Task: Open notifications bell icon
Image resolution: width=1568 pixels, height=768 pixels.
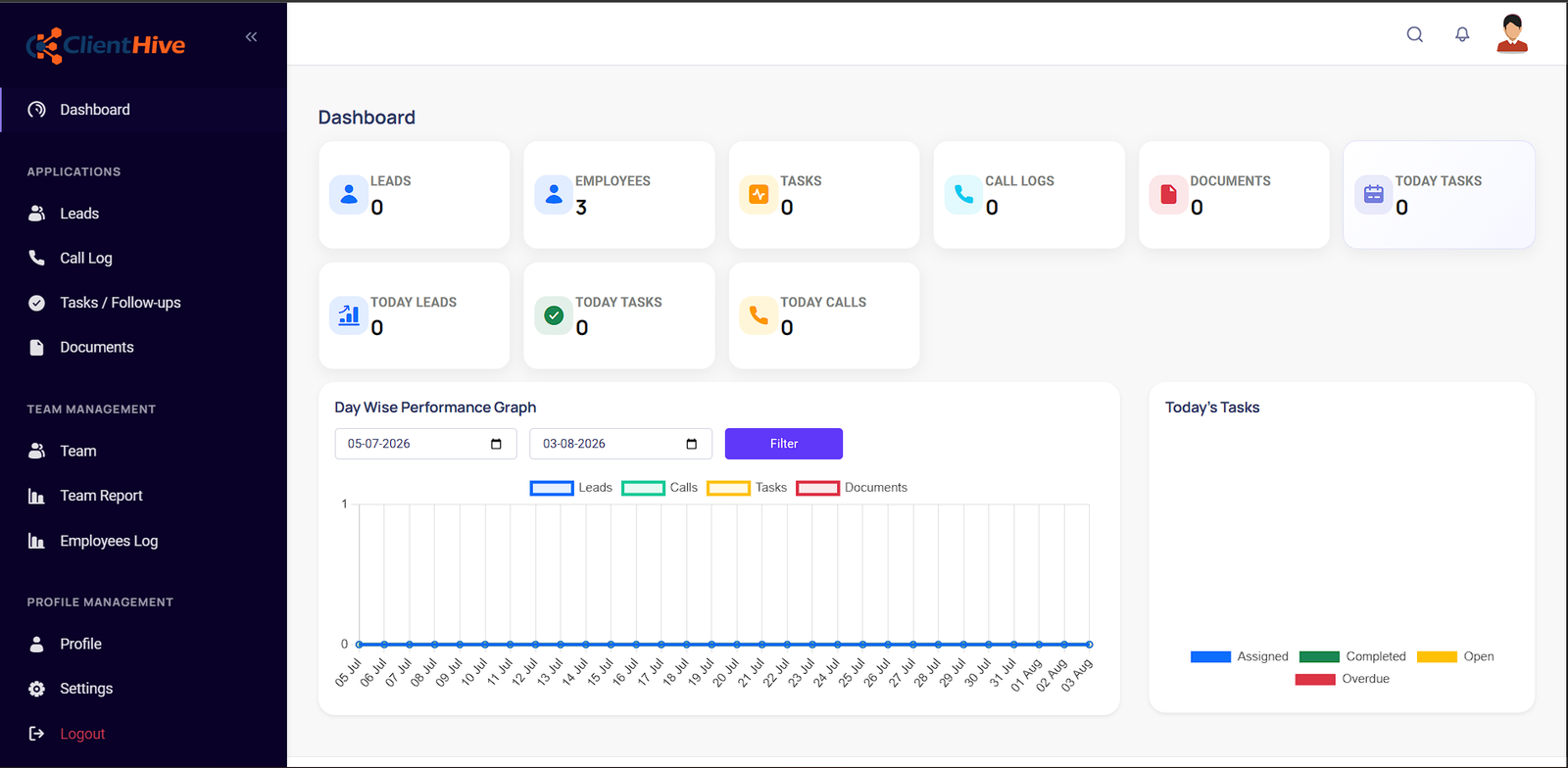Action: tap(1462, 34)
